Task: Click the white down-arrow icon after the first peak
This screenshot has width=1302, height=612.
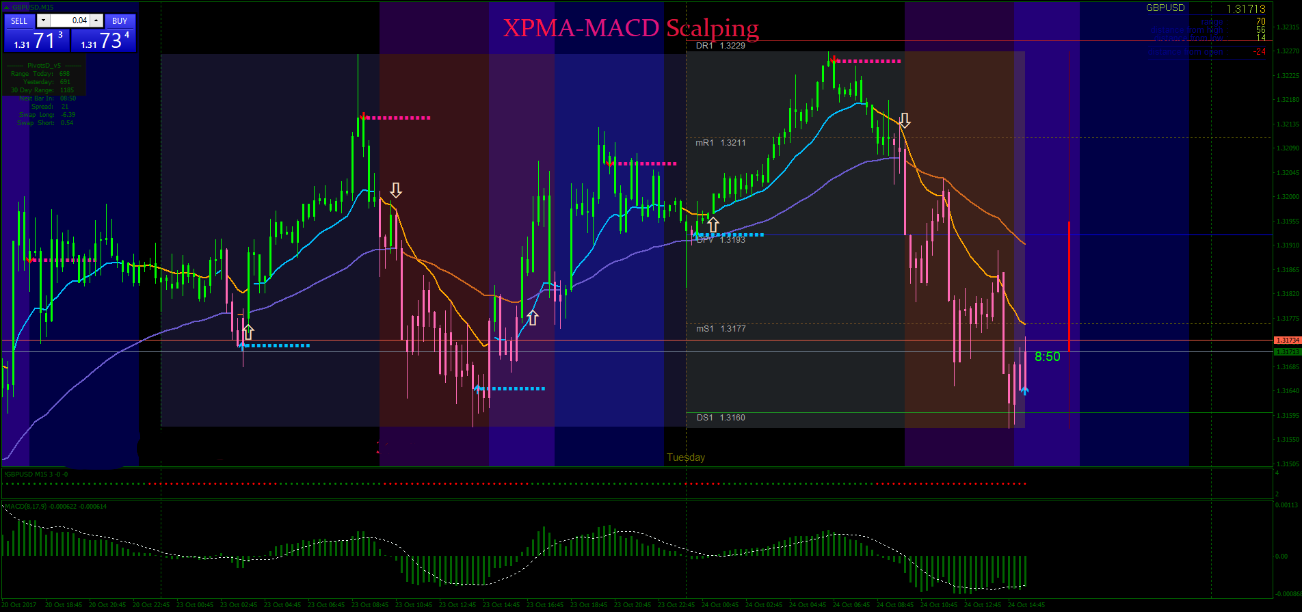Action: [397, 188]
